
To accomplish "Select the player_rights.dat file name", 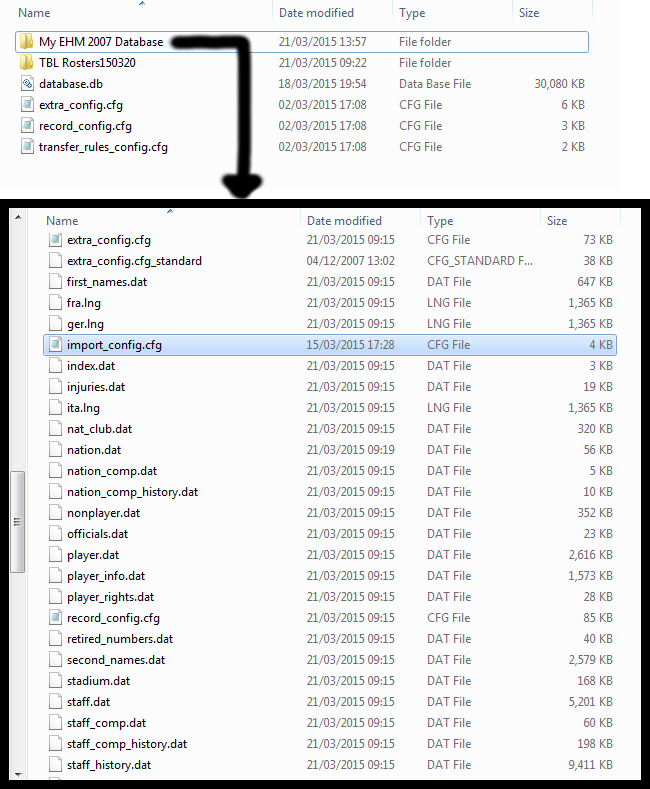I will [111, 597].
